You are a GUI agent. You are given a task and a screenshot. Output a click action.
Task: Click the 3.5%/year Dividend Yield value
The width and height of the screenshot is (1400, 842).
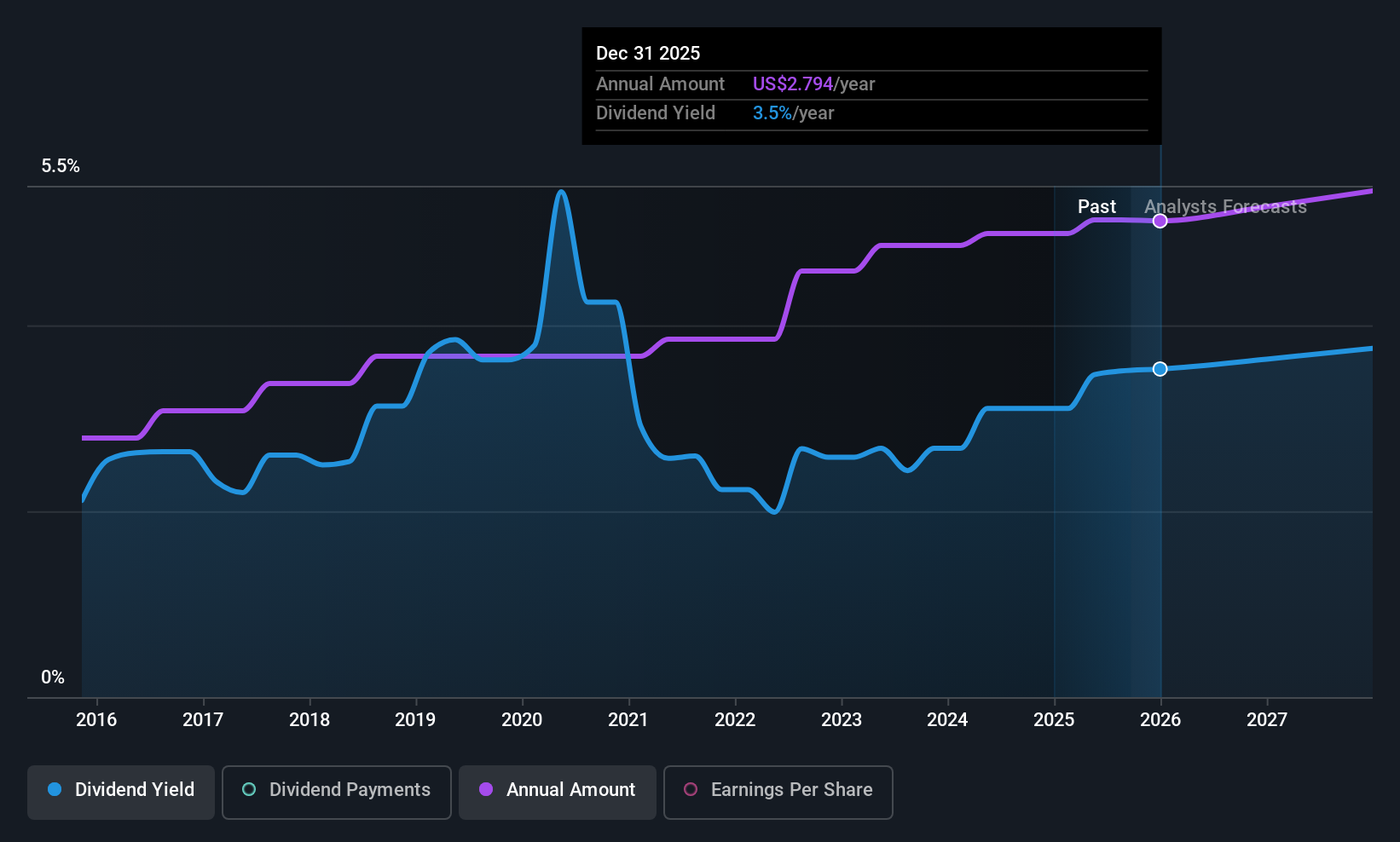pos(771,112)
